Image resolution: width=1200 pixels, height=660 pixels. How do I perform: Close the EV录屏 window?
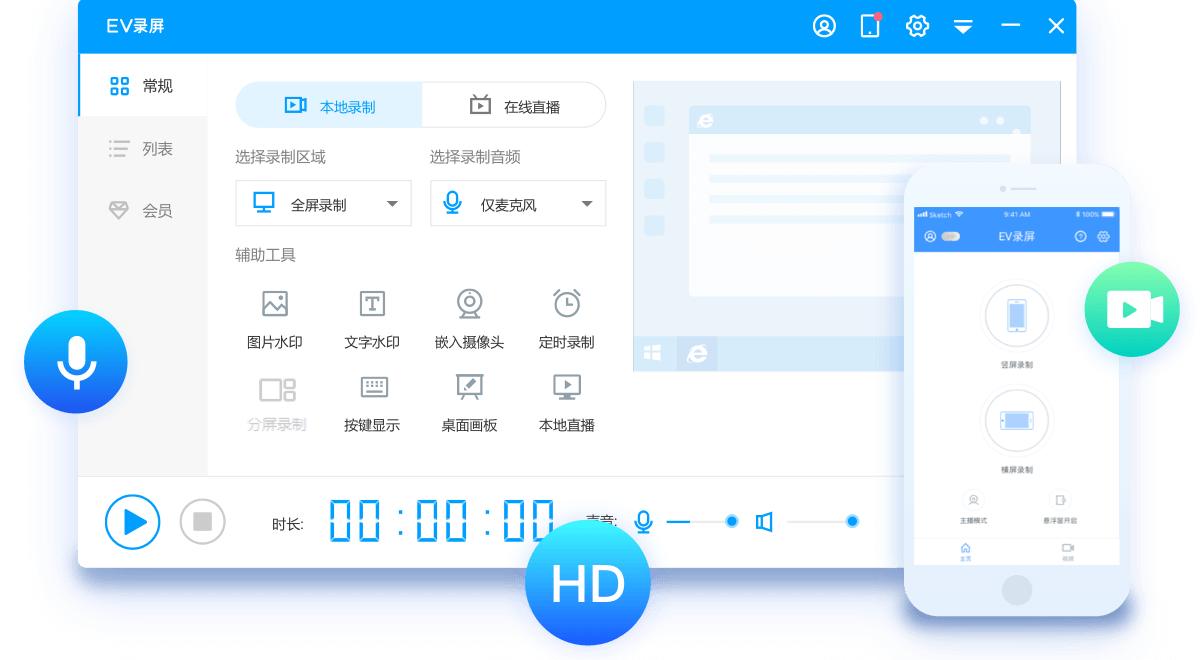(x=1056, y=26)
